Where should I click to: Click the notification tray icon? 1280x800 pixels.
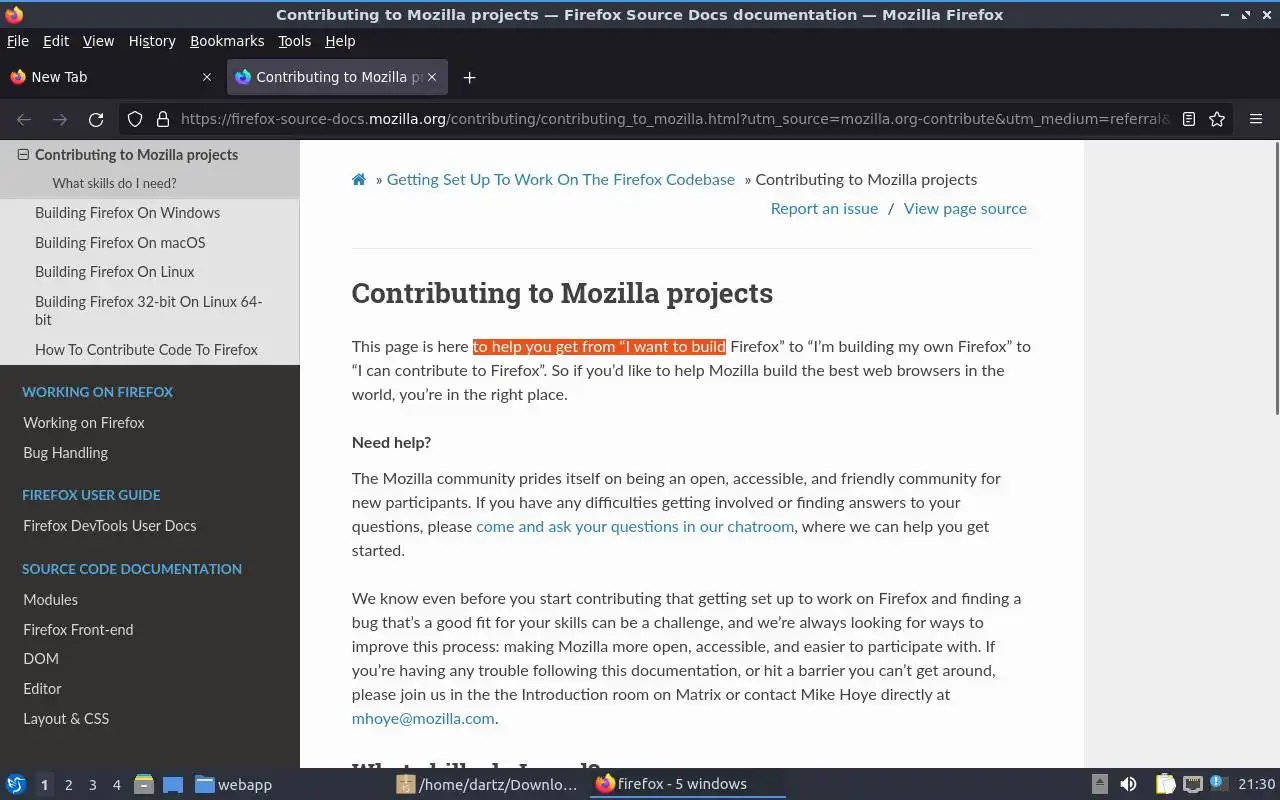click(1218, 784)
